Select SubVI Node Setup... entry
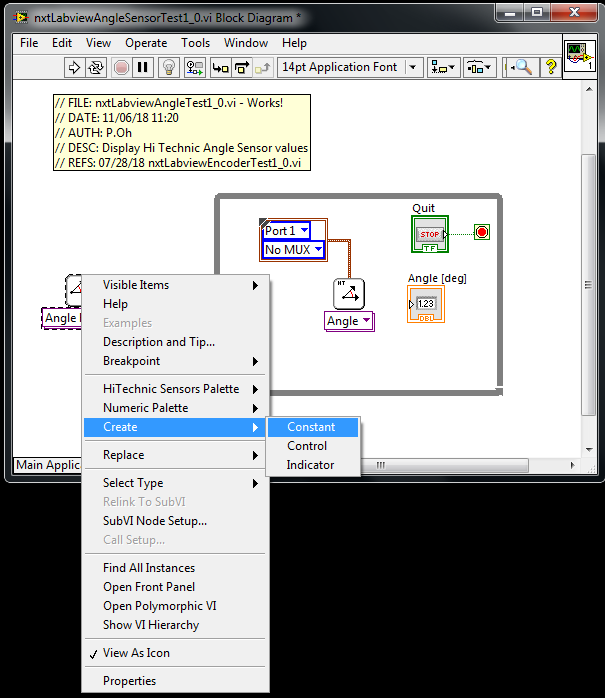Screen dimensions: 605x698 click(176, 521)
